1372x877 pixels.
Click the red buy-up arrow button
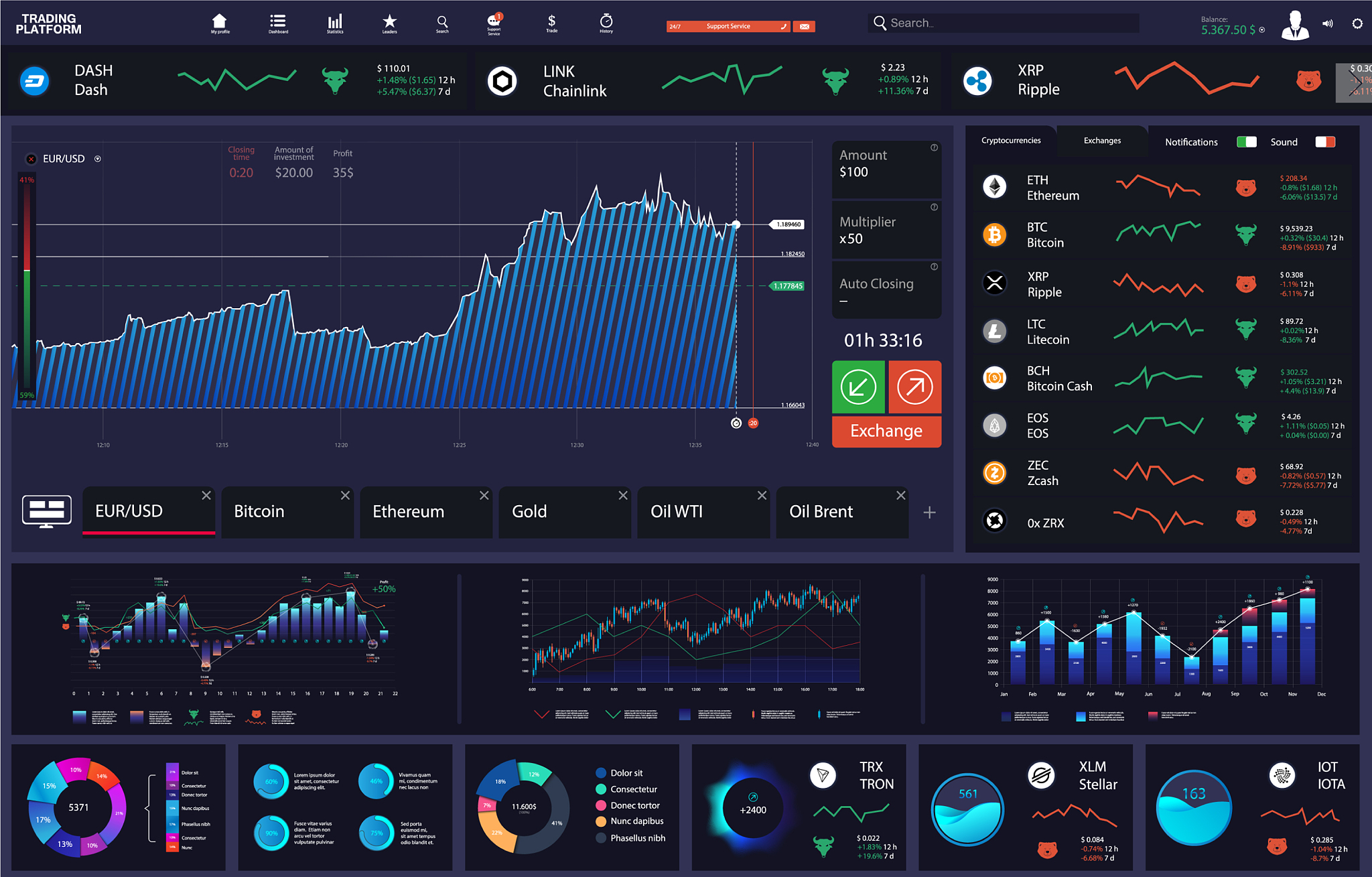pos(914,387)
